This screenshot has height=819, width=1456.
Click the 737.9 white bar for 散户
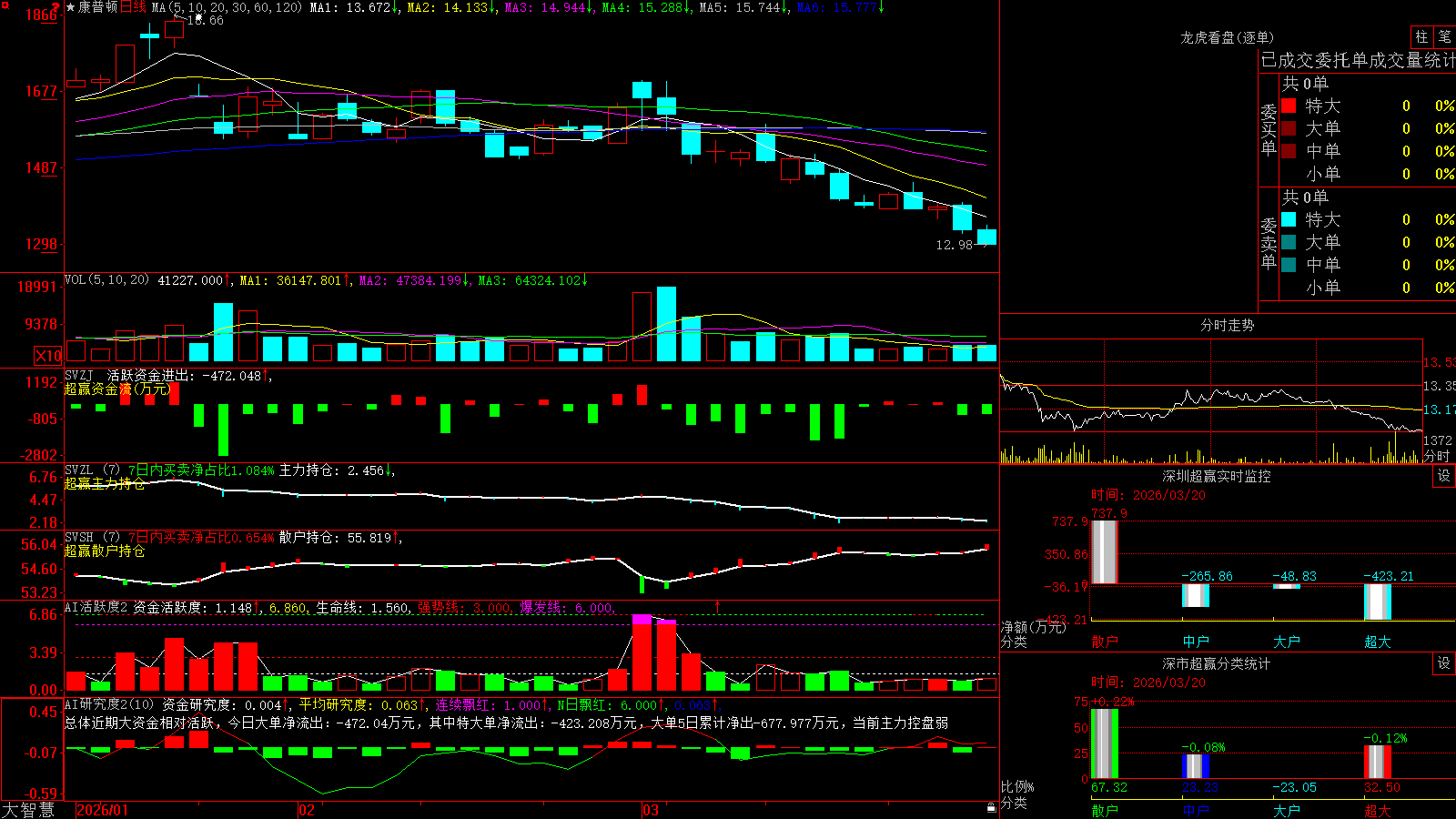click(x=1105, y=551)
